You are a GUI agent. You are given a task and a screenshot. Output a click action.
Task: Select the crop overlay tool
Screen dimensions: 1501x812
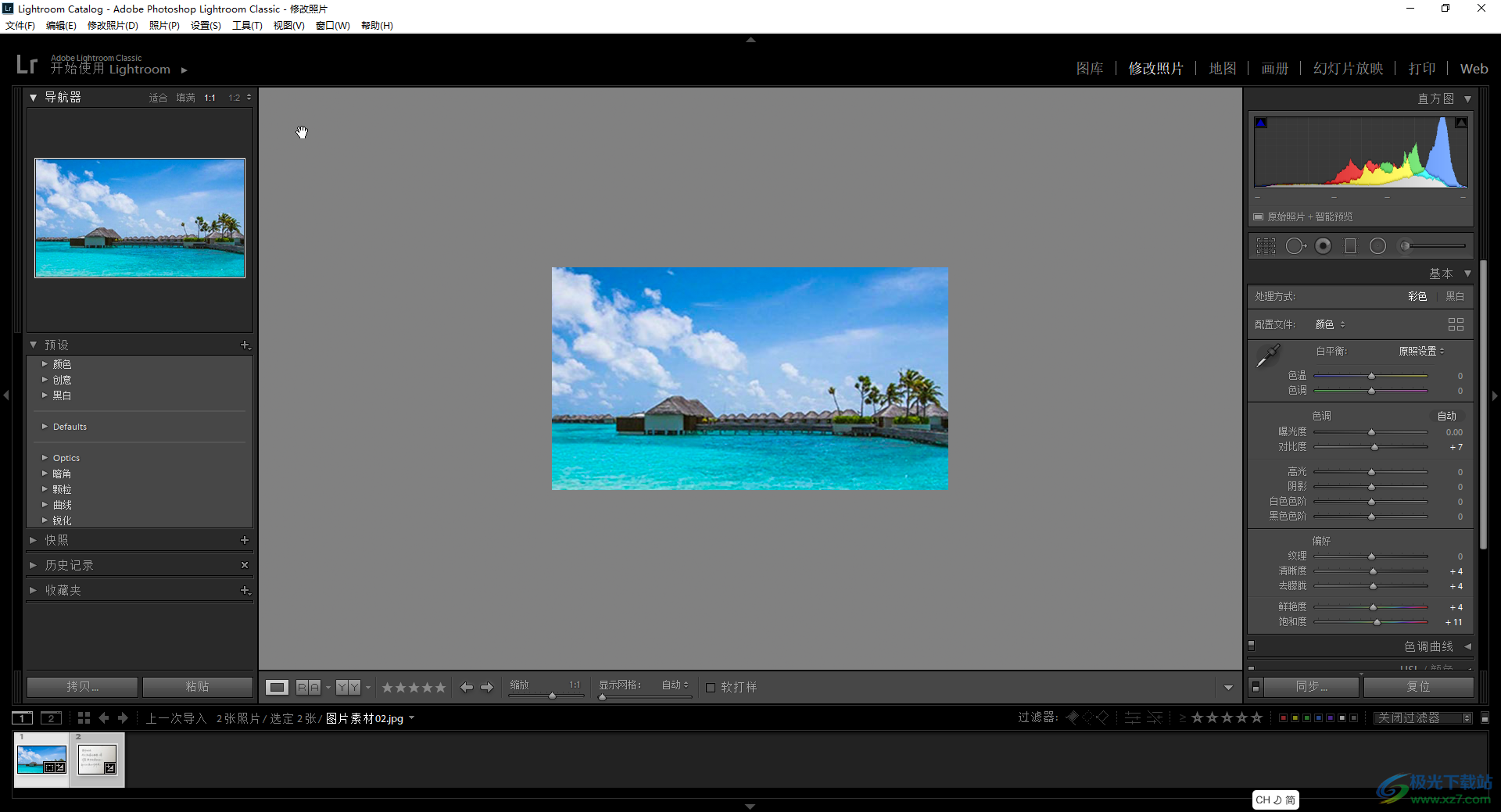coord(1266,246)
